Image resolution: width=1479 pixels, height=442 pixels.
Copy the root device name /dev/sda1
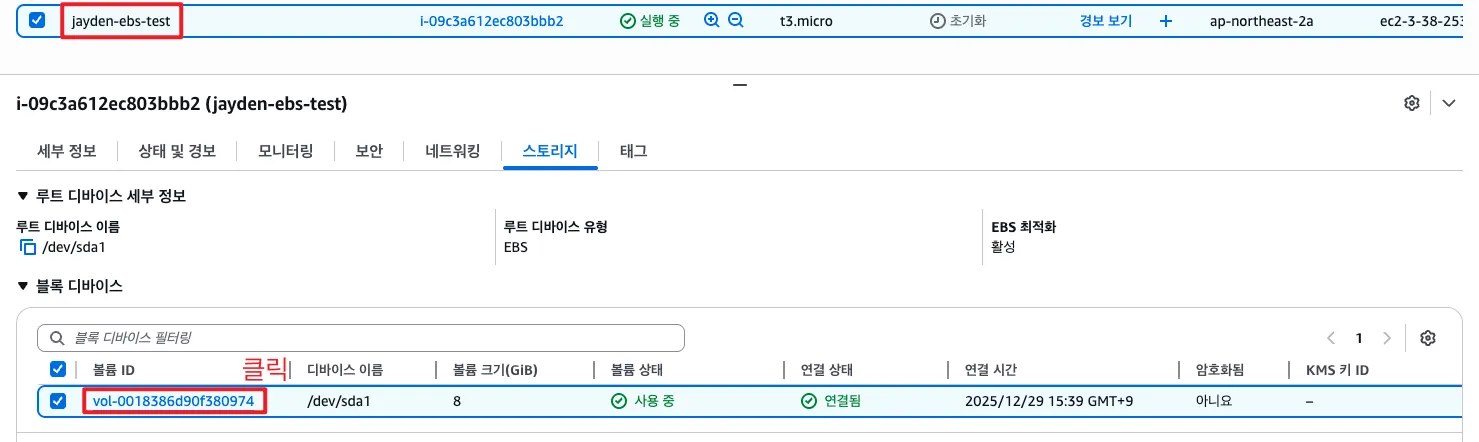[27, 247]
